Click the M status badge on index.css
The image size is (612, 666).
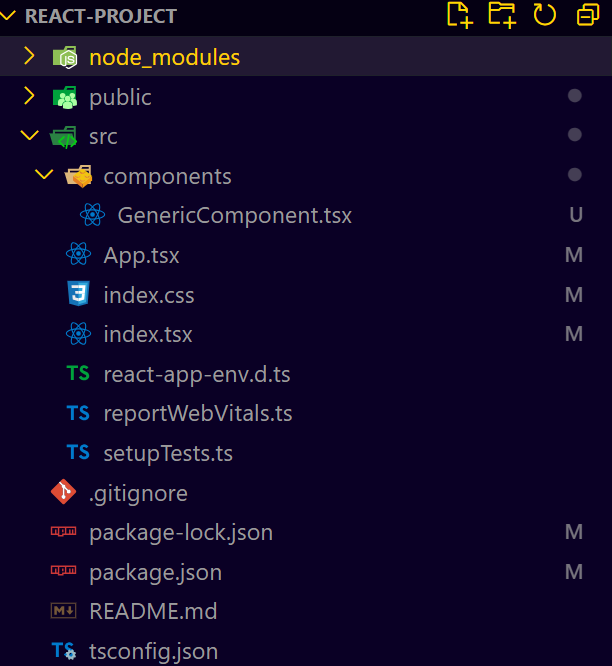tap(574, 295)
